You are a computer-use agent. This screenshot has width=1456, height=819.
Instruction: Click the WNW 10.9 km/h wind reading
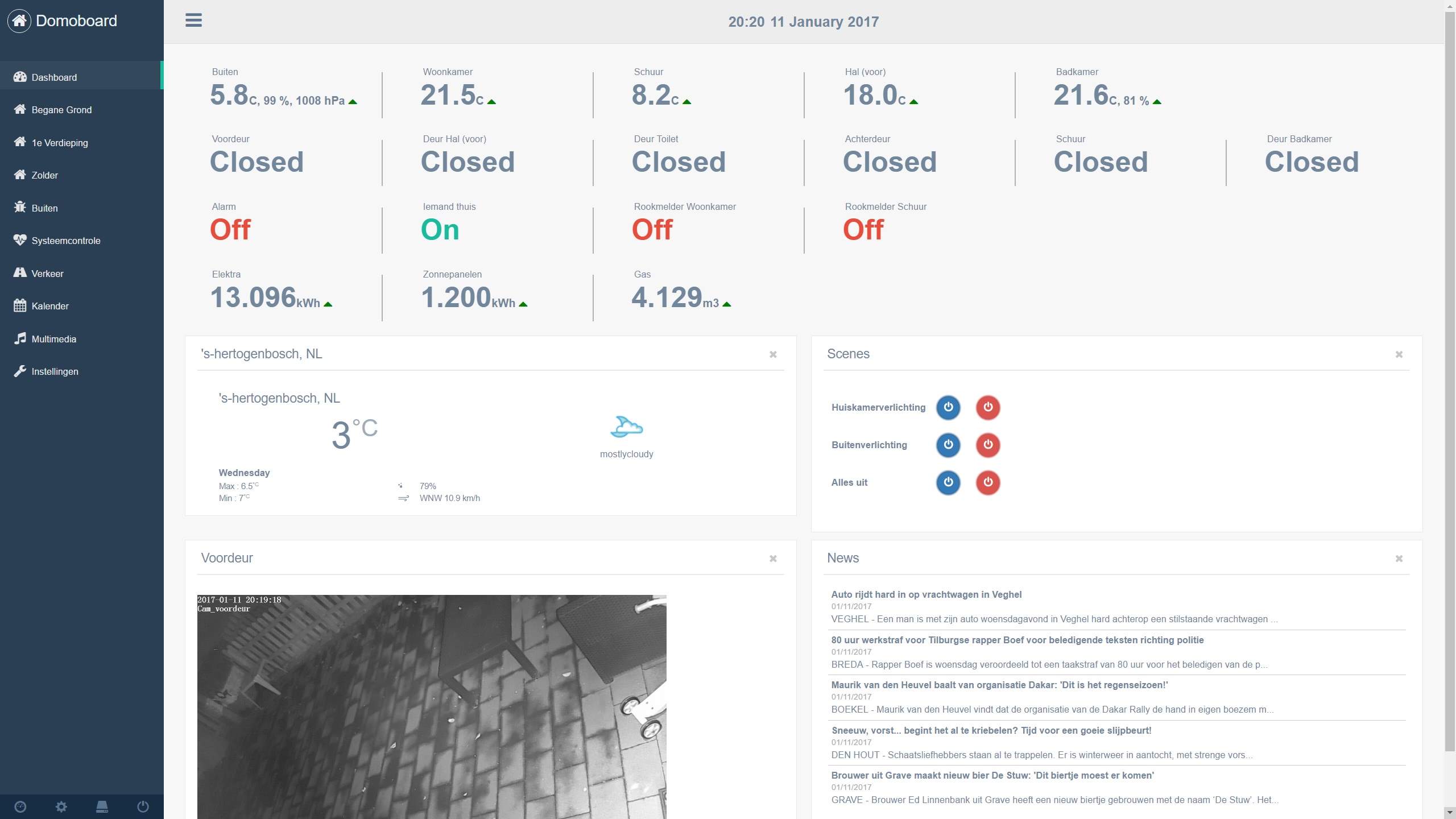point(450,498)
